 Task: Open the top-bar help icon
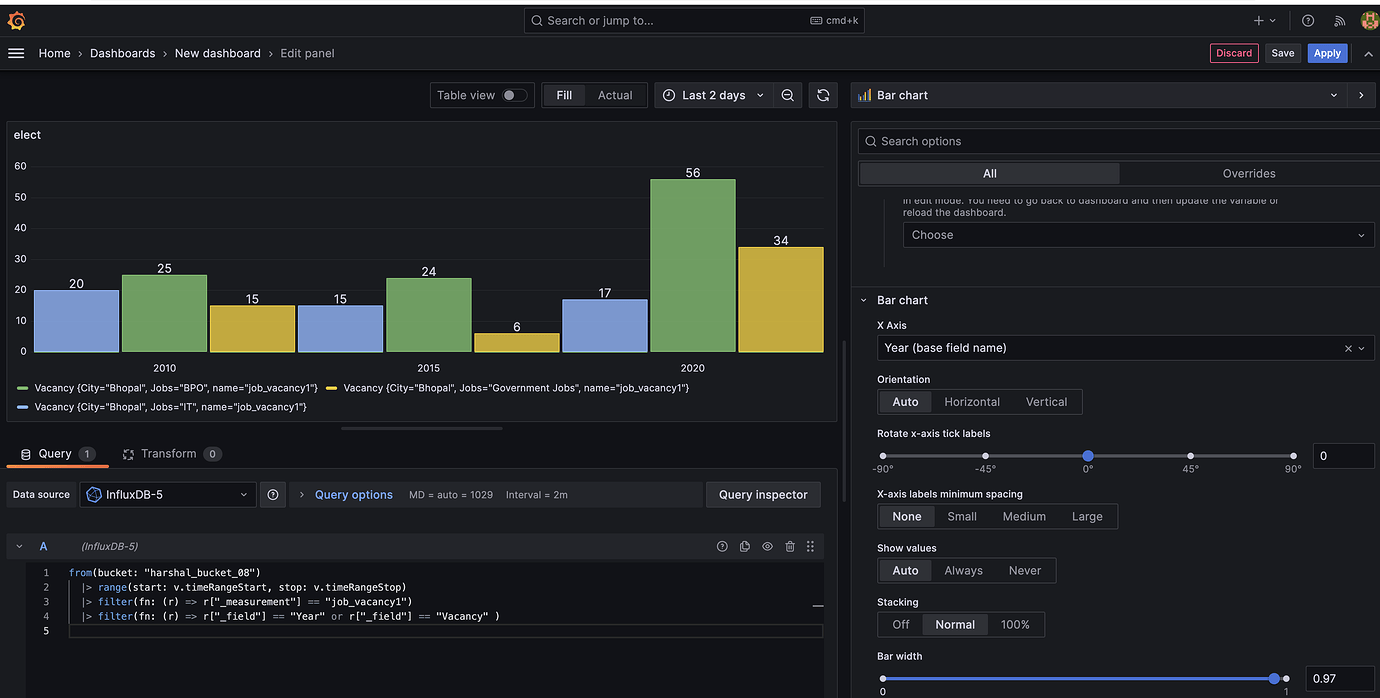[1308, 20]
